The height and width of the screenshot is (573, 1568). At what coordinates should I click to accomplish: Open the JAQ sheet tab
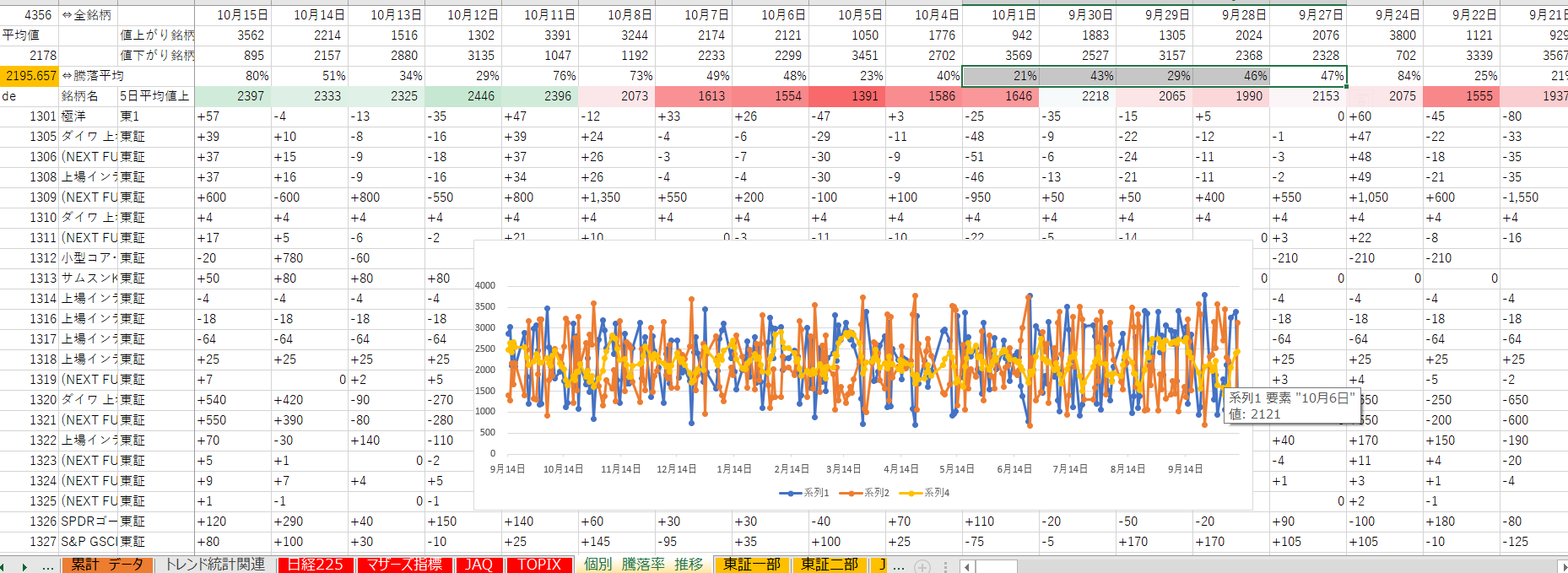click(x=479, y=565)
